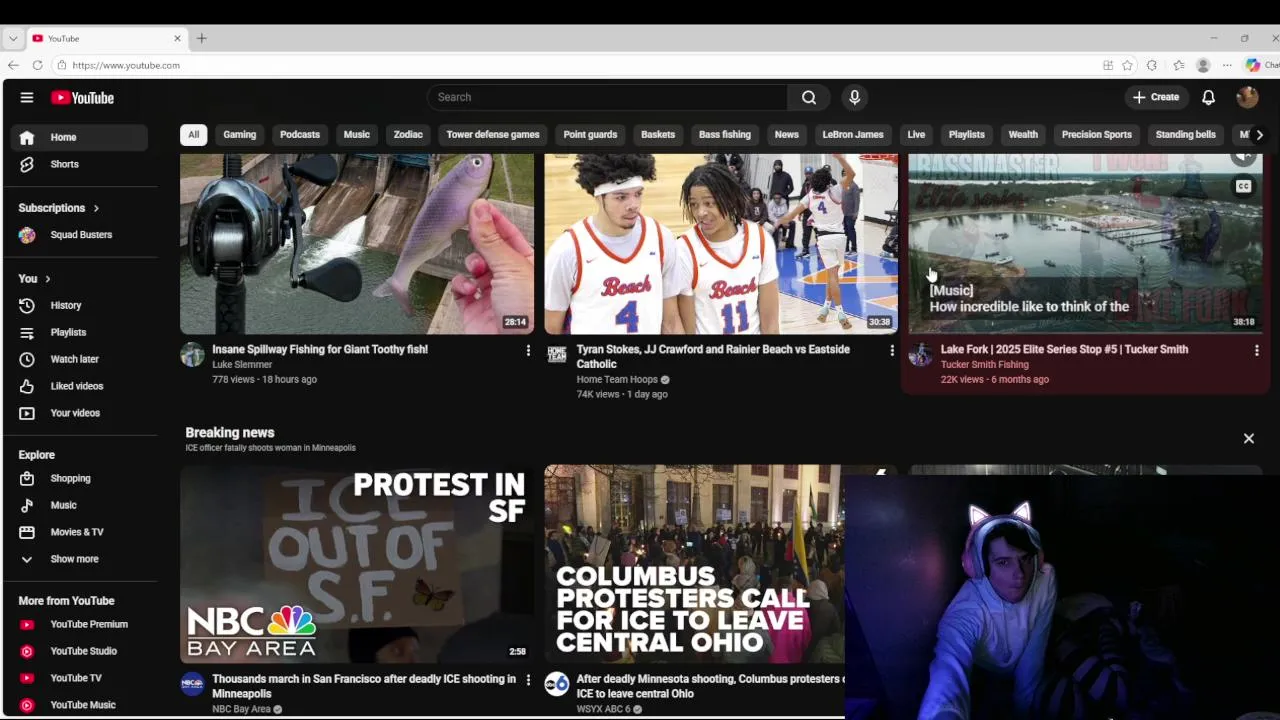
Task: Open Watch later in the sidebar
Action: point(80,359)
